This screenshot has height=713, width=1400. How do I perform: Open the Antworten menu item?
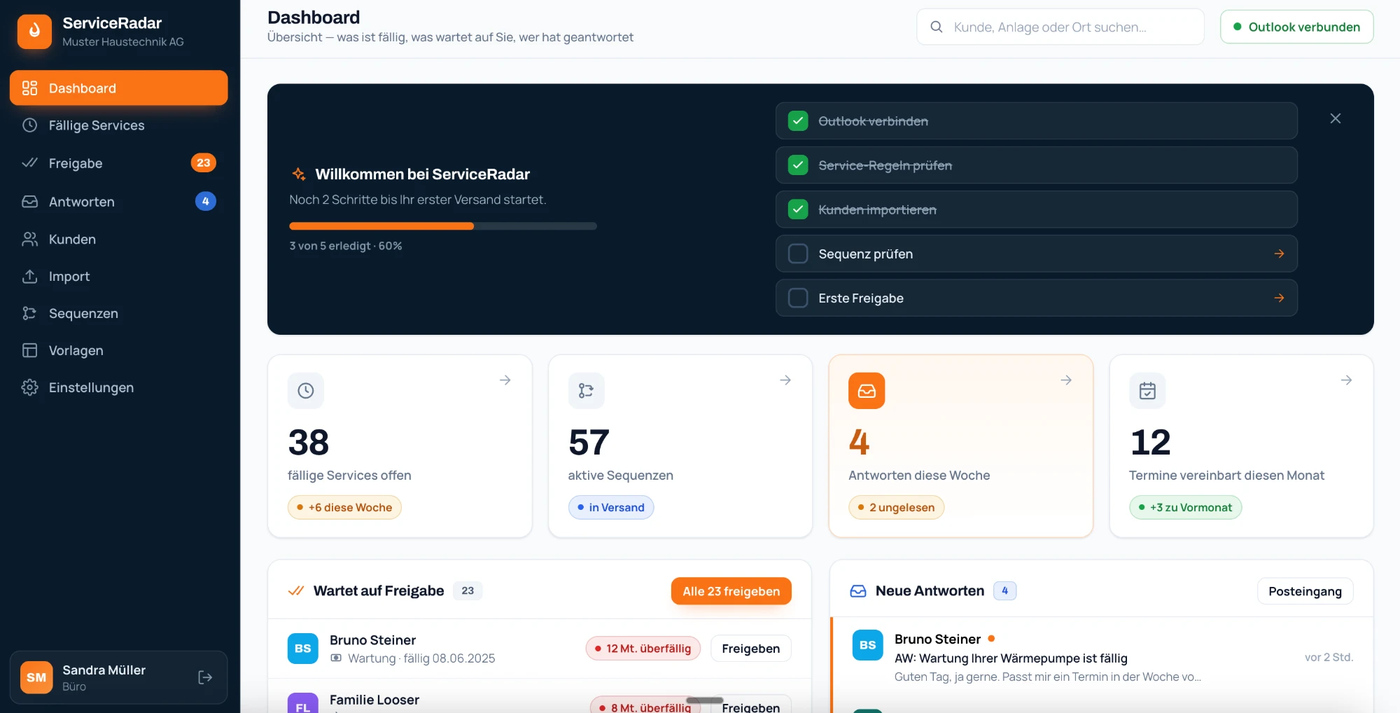[119, 201]
